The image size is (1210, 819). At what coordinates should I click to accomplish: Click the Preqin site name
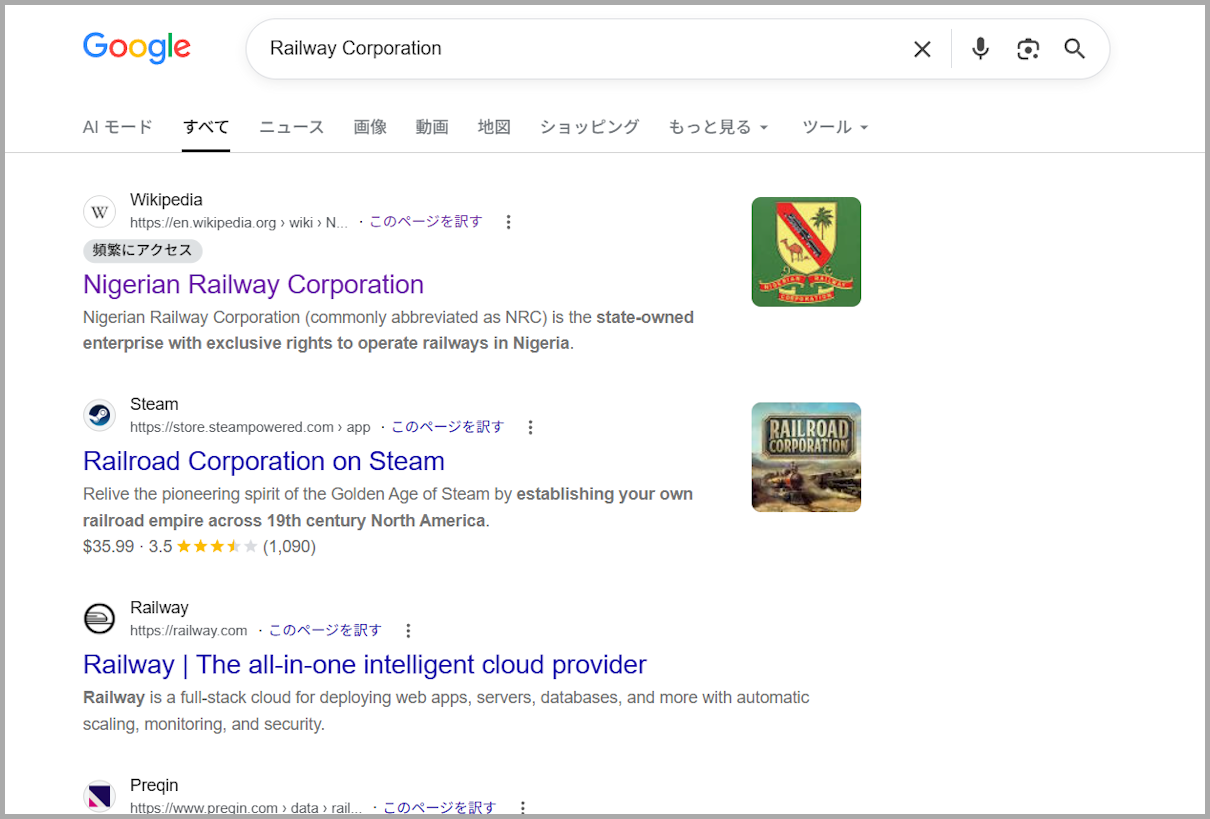click(154, 785)
